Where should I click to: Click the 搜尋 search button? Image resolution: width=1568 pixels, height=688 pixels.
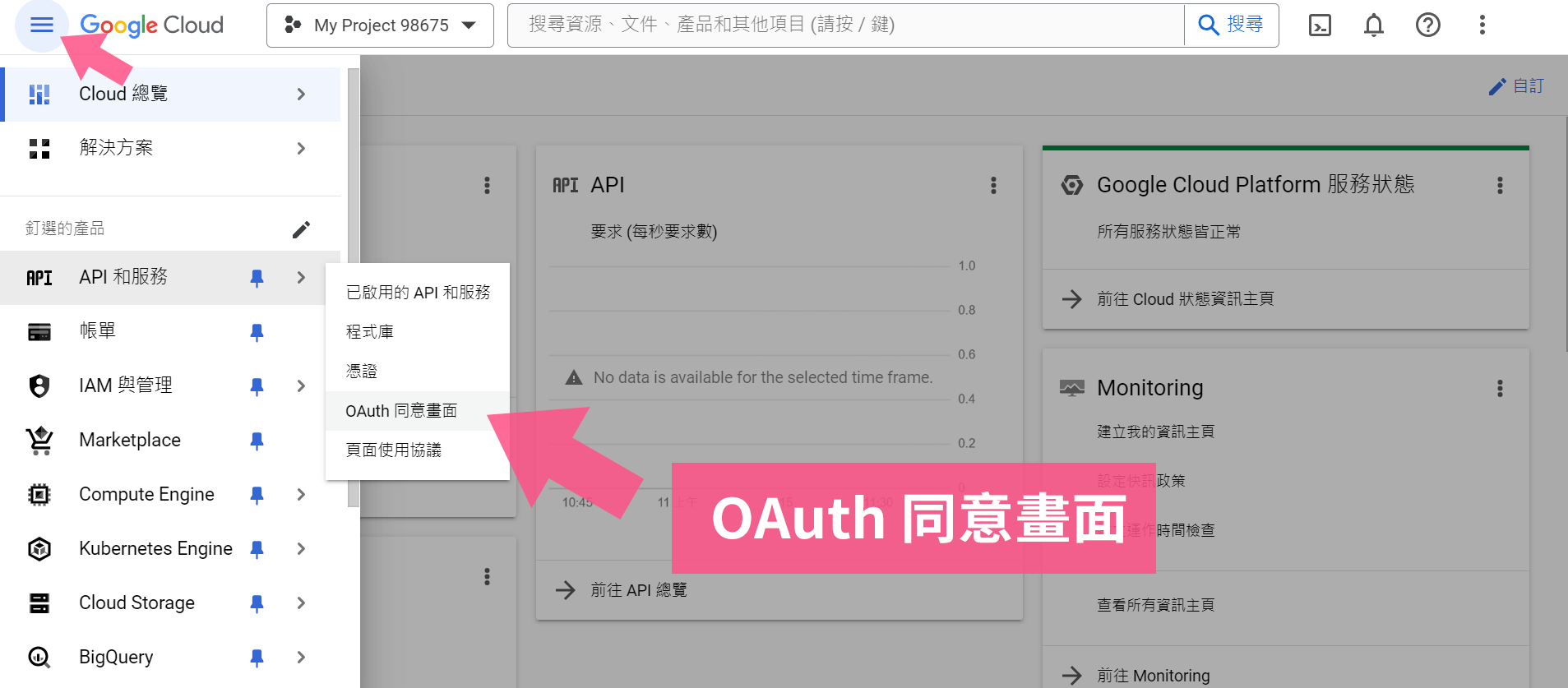(x=1231, y=25)
